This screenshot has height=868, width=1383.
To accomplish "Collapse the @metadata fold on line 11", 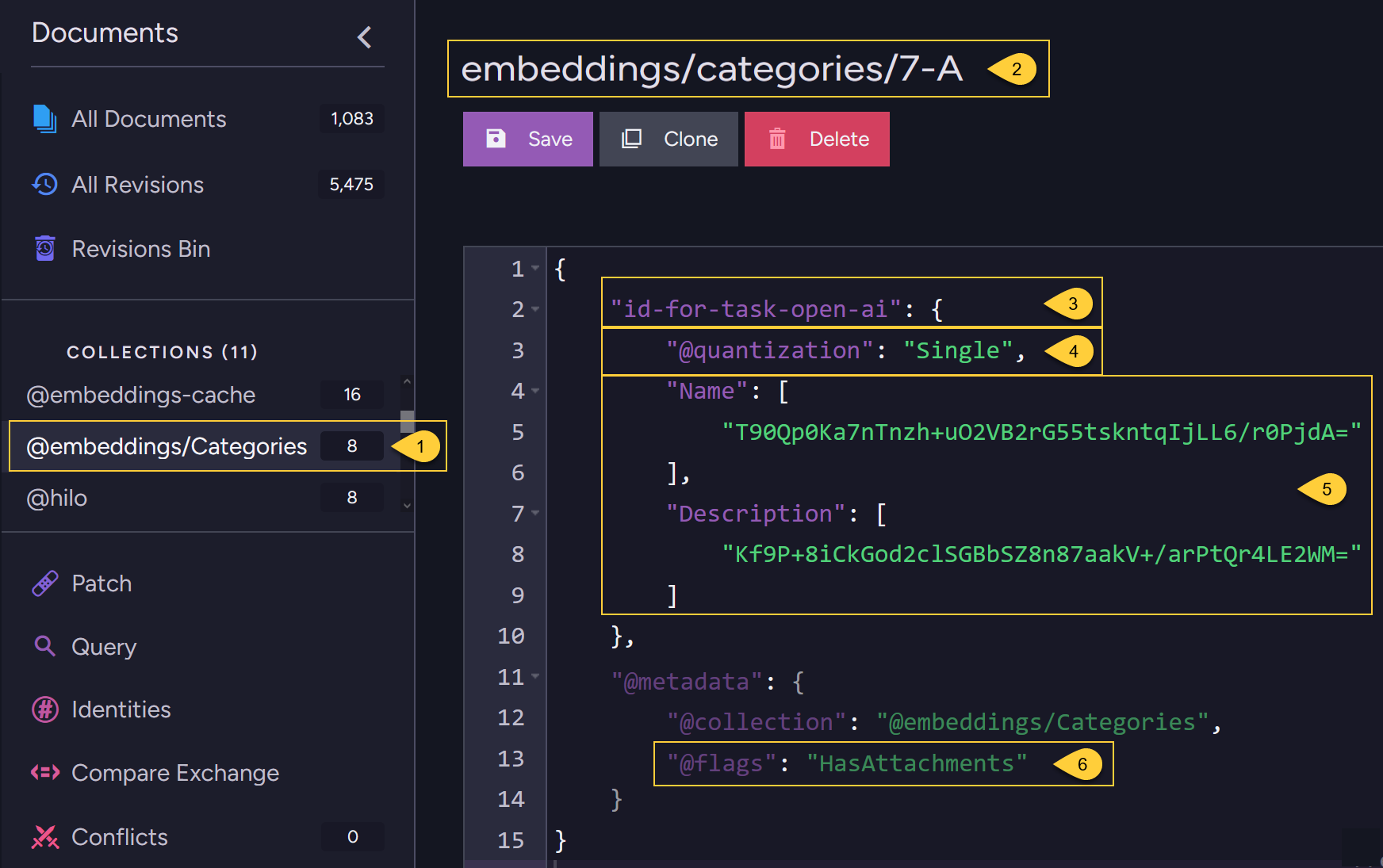I will tap(535, 676).
